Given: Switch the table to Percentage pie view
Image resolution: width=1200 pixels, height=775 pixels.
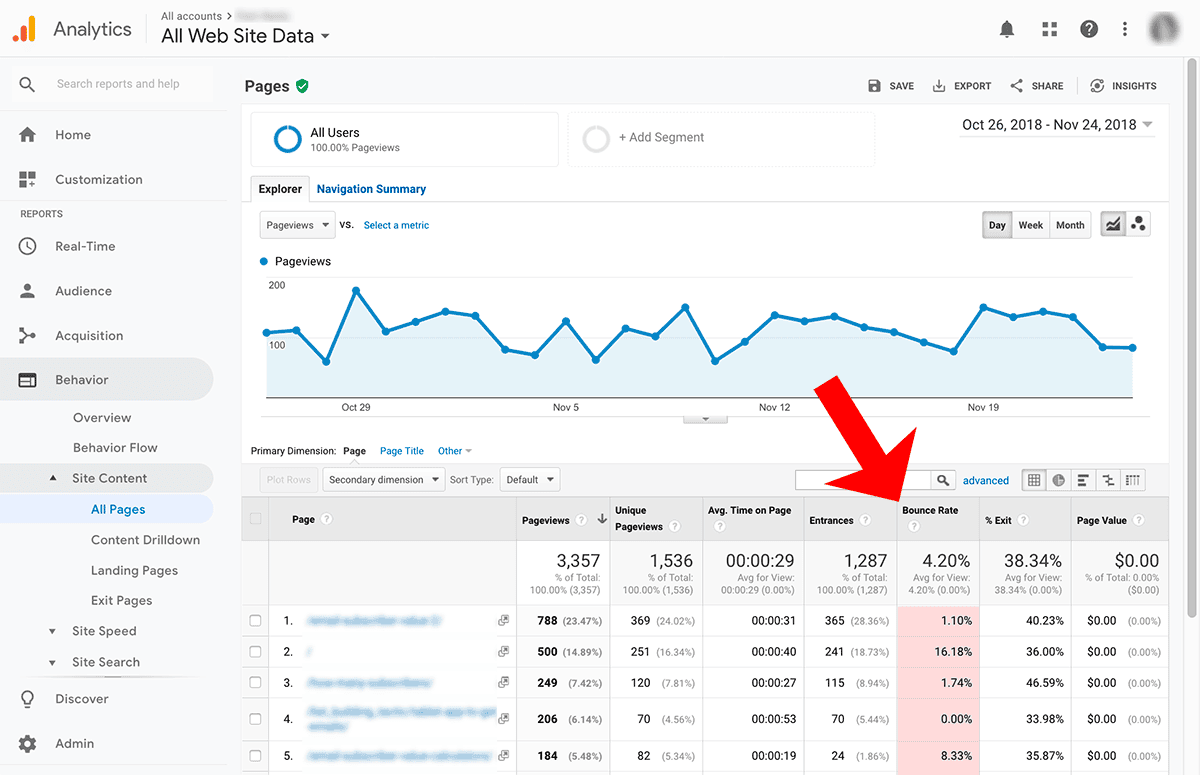Looking at the screenshot, I should (x=1058, y=480).
